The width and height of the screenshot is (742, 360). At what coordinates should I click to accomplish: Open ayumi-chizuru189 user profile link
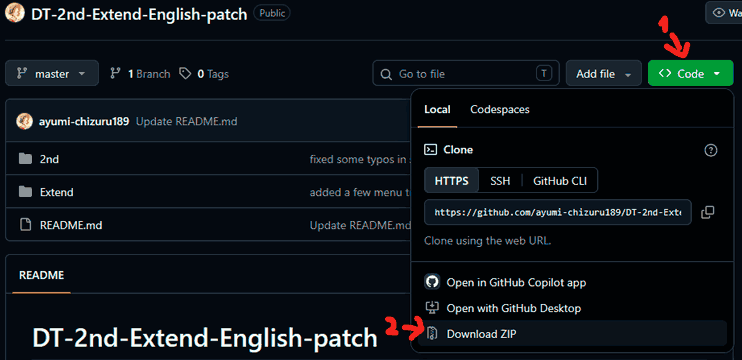click(x=84, y=122)
